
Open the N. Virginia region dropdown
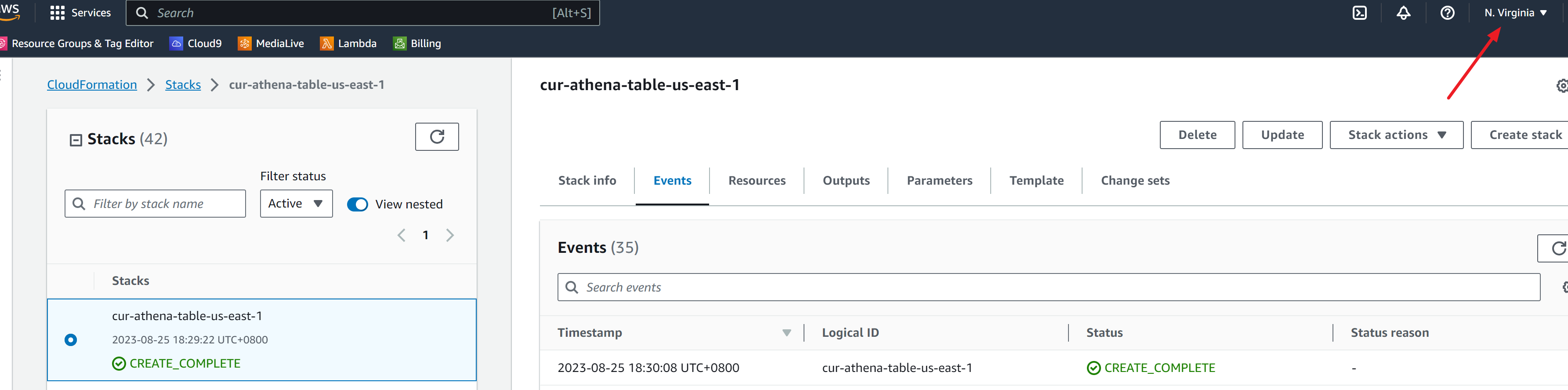pos(1514,12)
